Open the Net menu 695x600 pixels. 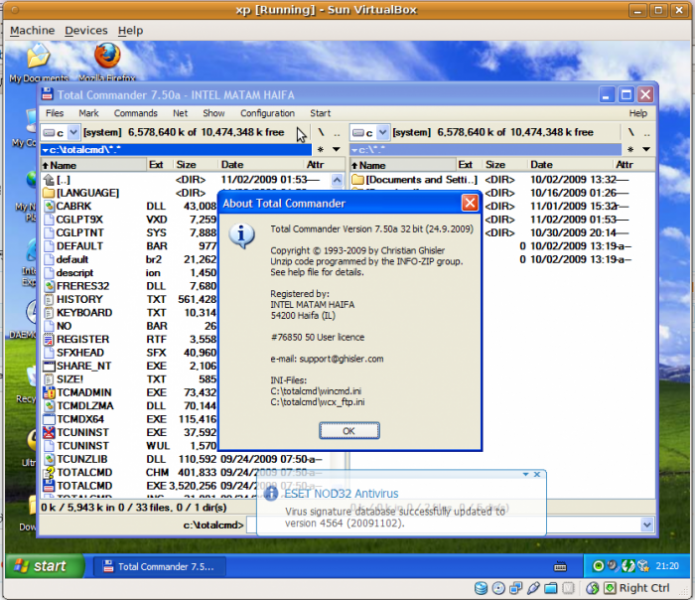180,113
